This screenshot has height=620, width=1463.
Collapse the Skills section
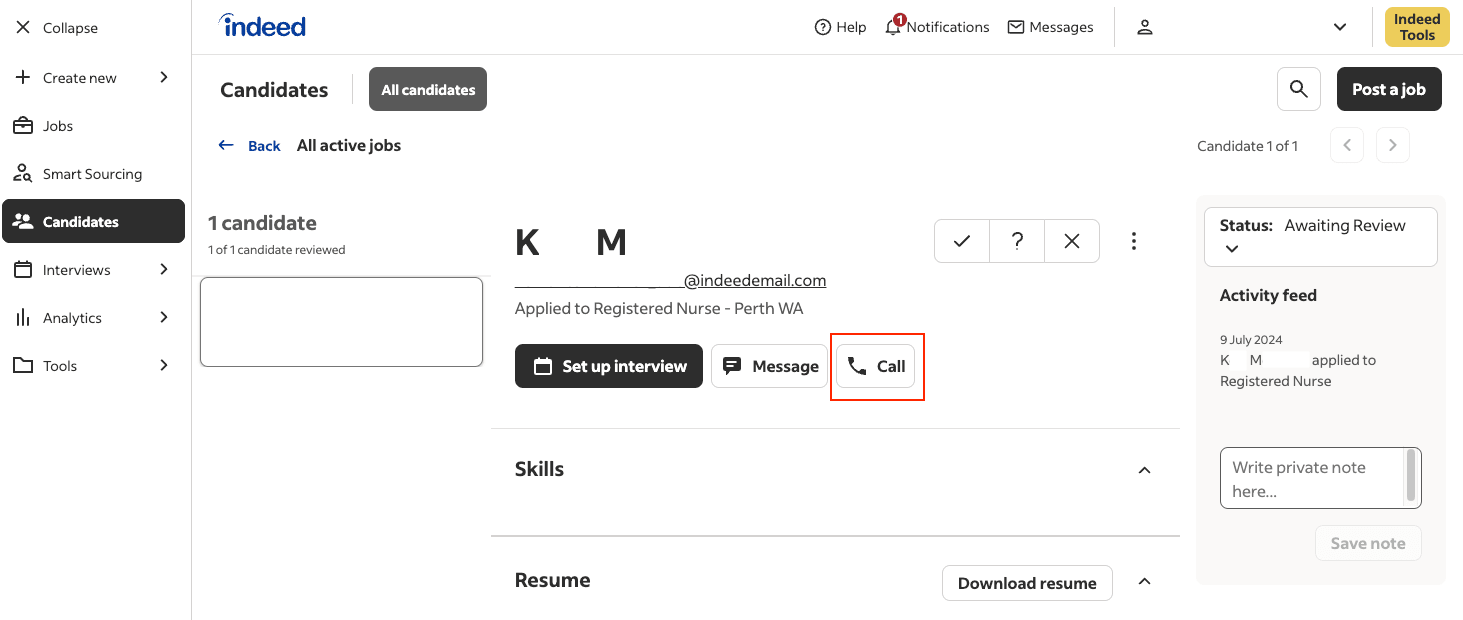pos(1145,470)
